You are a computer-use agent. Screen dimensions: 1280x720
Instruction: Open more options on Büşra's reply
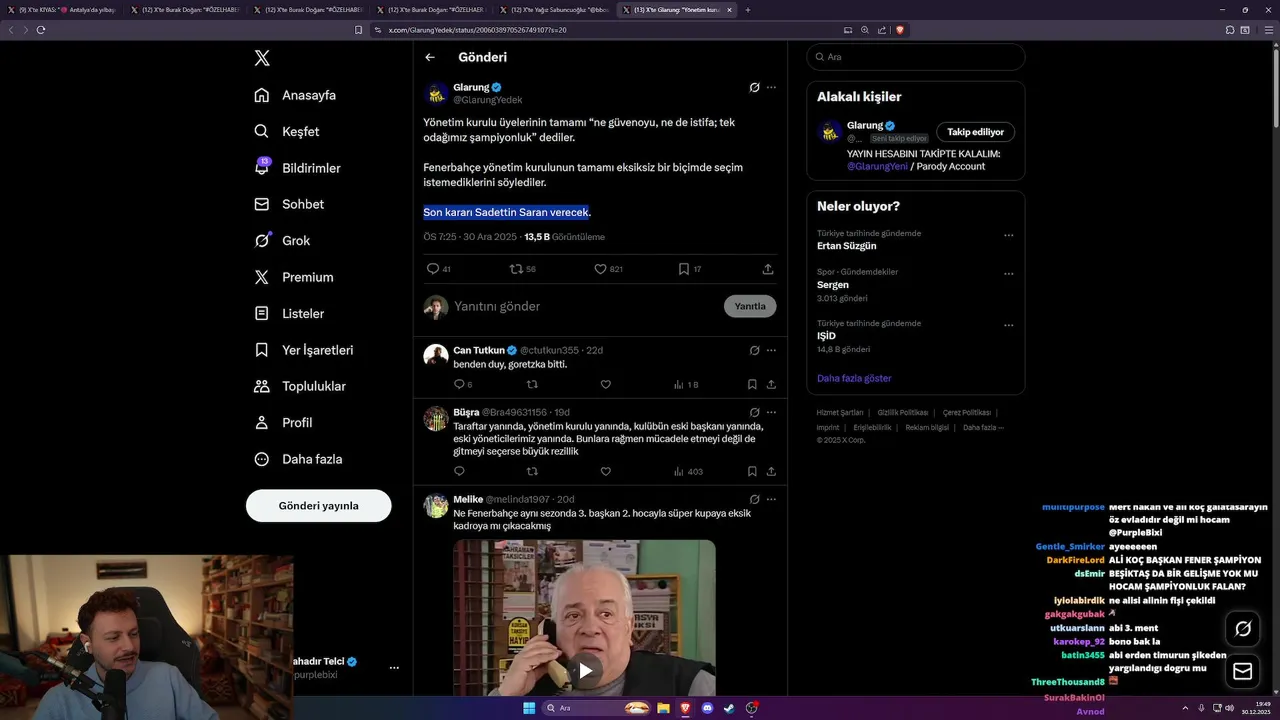pyautogui.click(x=771, y=412)
